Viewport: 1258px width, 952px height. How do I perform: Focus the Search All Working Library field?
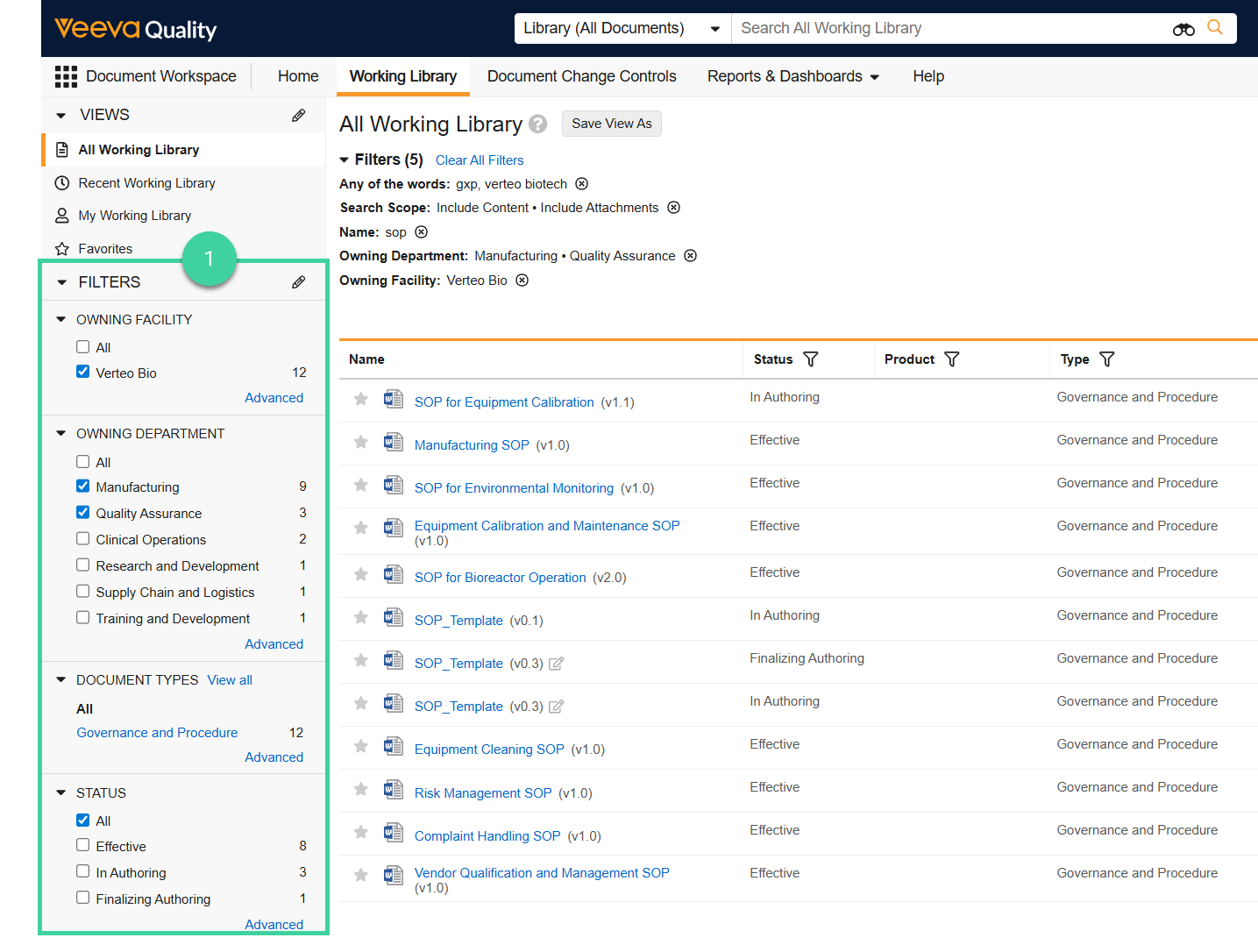click(x=952, y=28)
